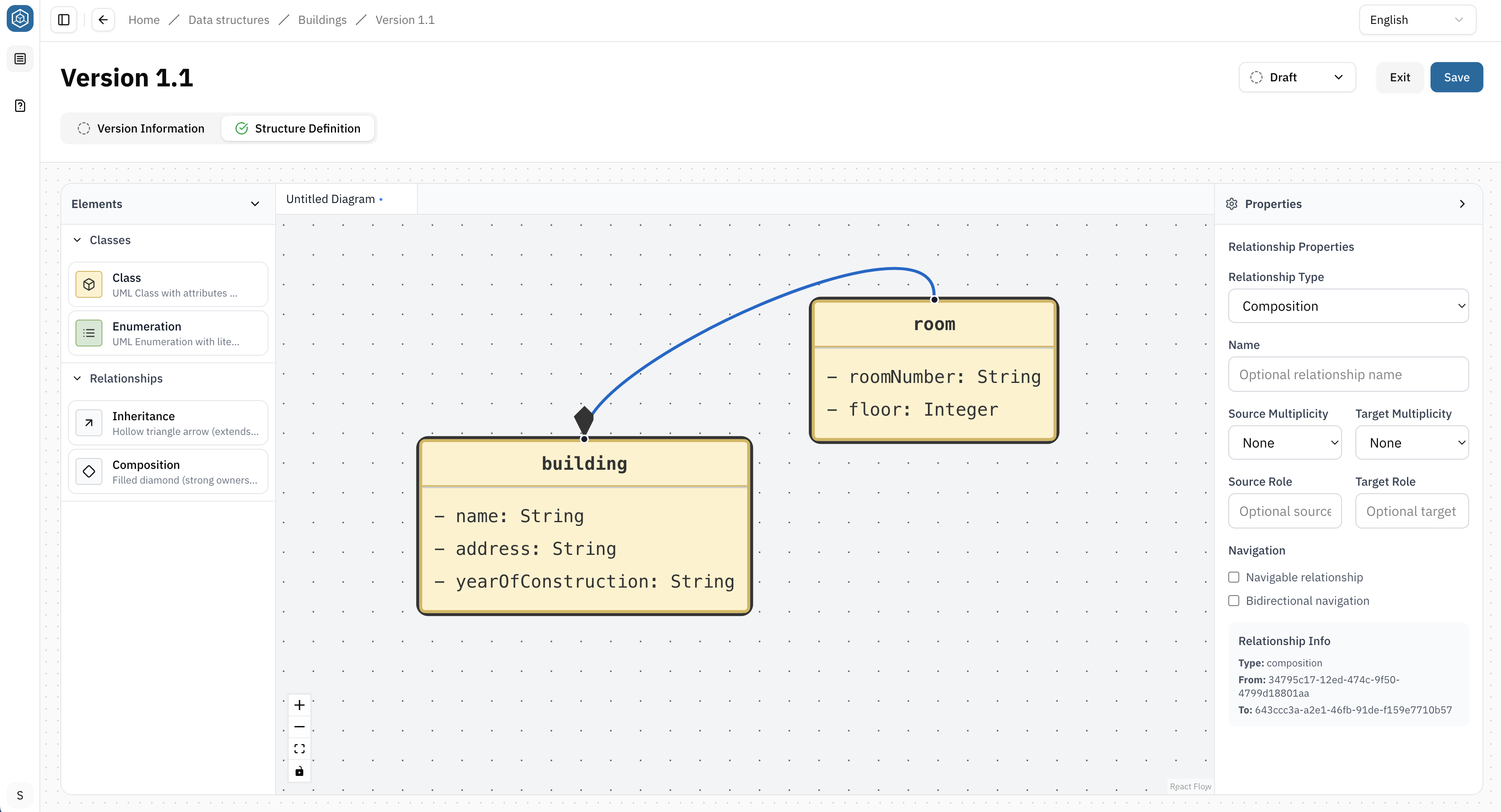1501x812 pixels.
Task: Go to Home breadcrumb
Action: 144,20
